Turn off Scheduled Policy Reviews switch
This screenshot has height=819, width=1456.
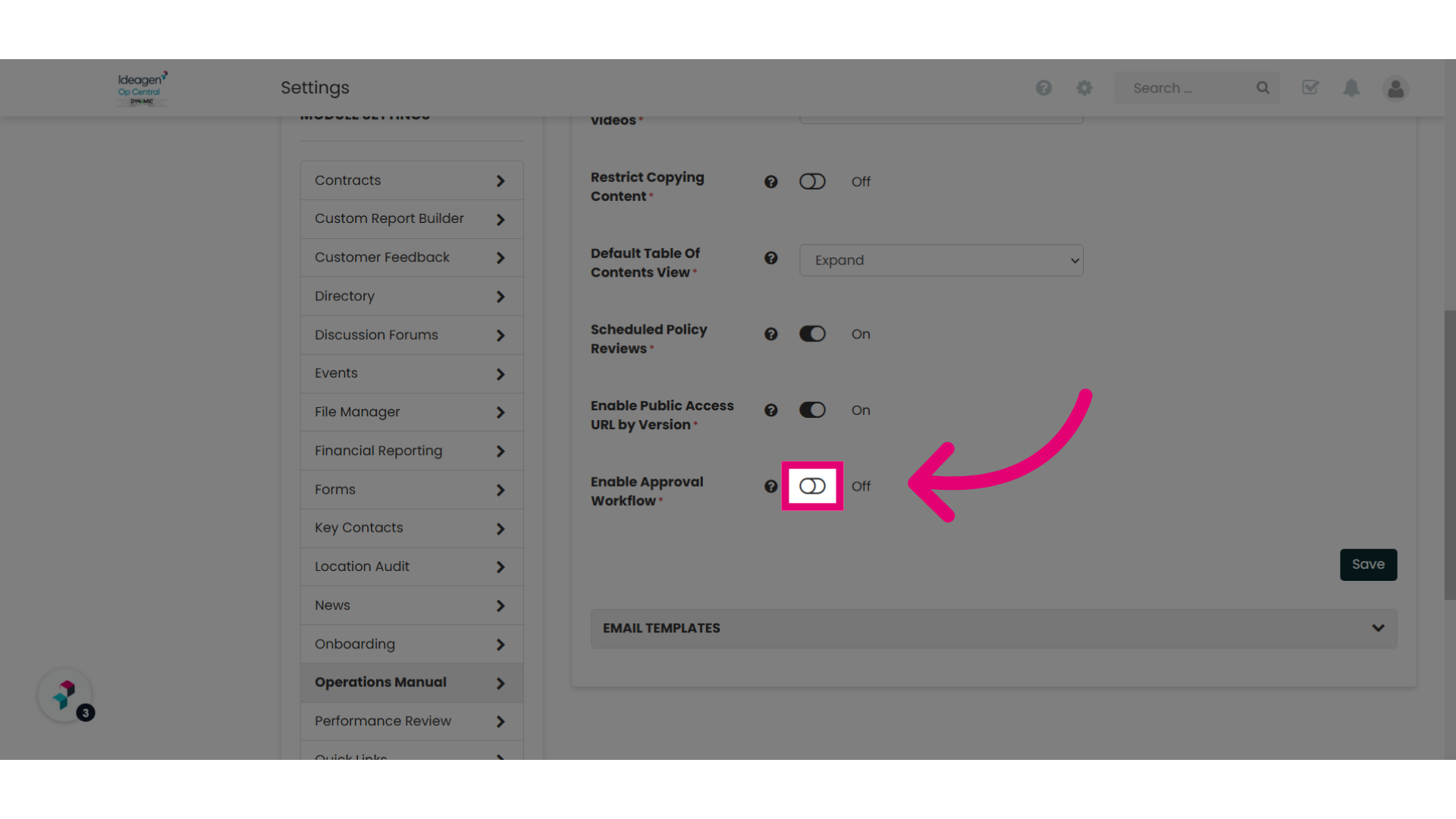click(x=812, y=334)
